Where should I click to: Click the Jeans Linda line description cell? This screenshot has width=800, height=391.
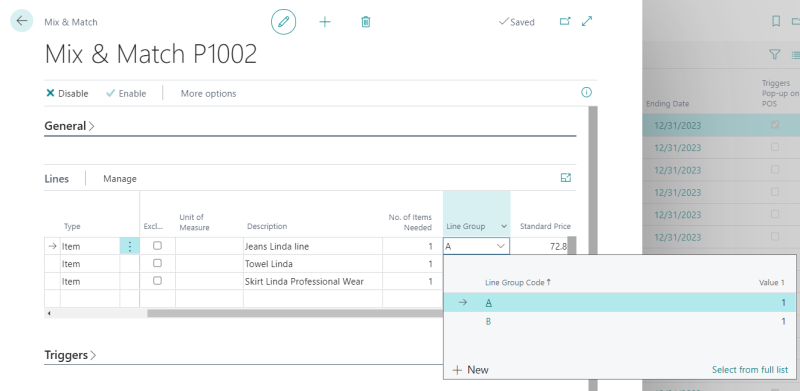click(x=313, y=247)
